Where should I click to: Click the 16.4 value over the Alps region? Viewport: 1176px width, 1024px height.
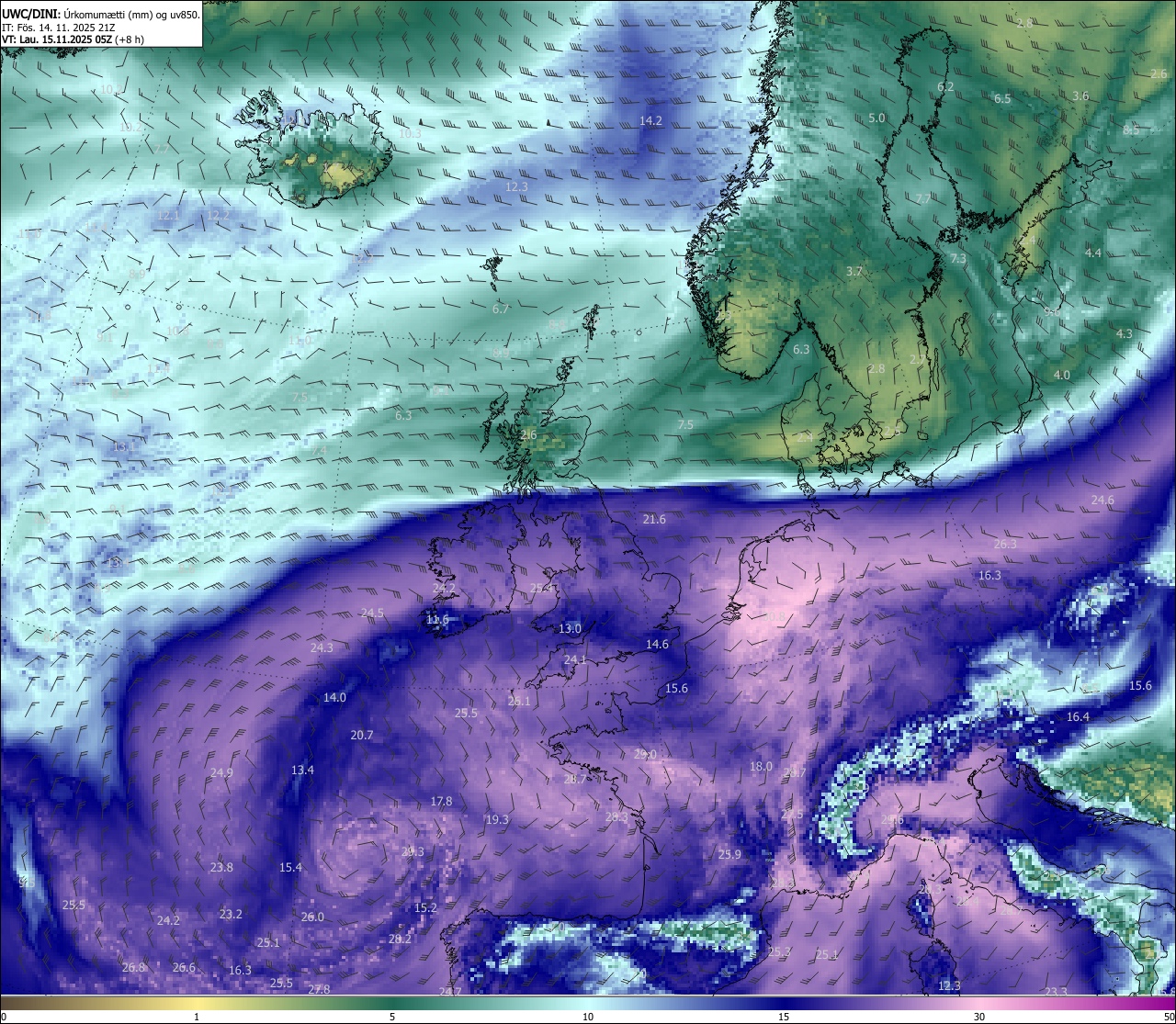[x=1078, y=716]
